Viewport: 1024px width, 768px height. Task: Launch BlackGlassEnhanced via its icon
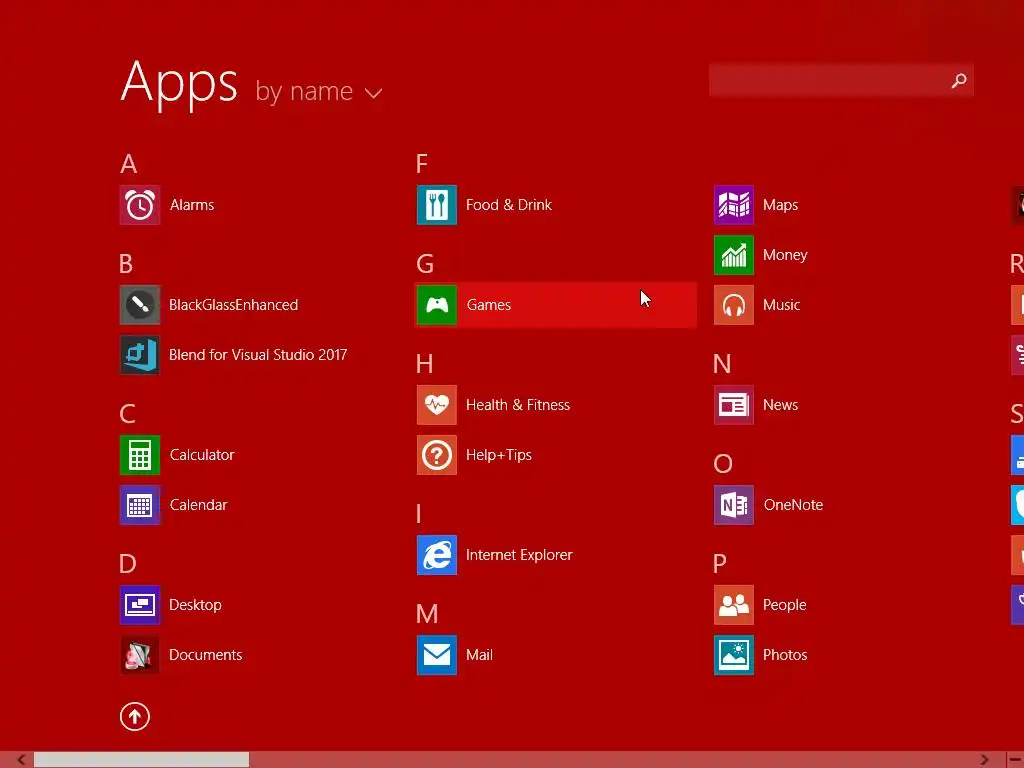coord(140,305)
